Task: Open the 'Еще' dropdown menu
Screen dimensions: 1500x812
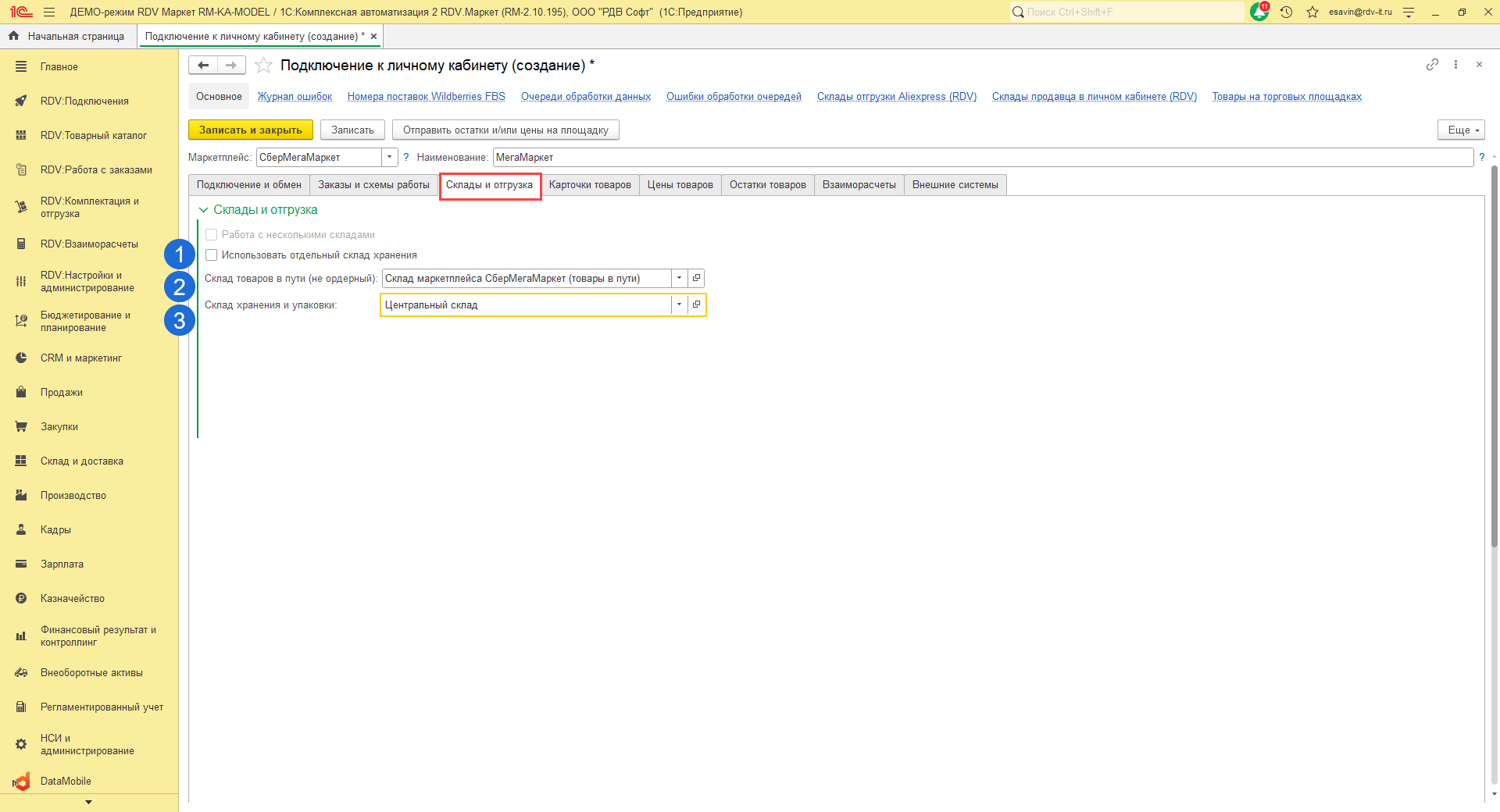Action: click(1460, 130)
